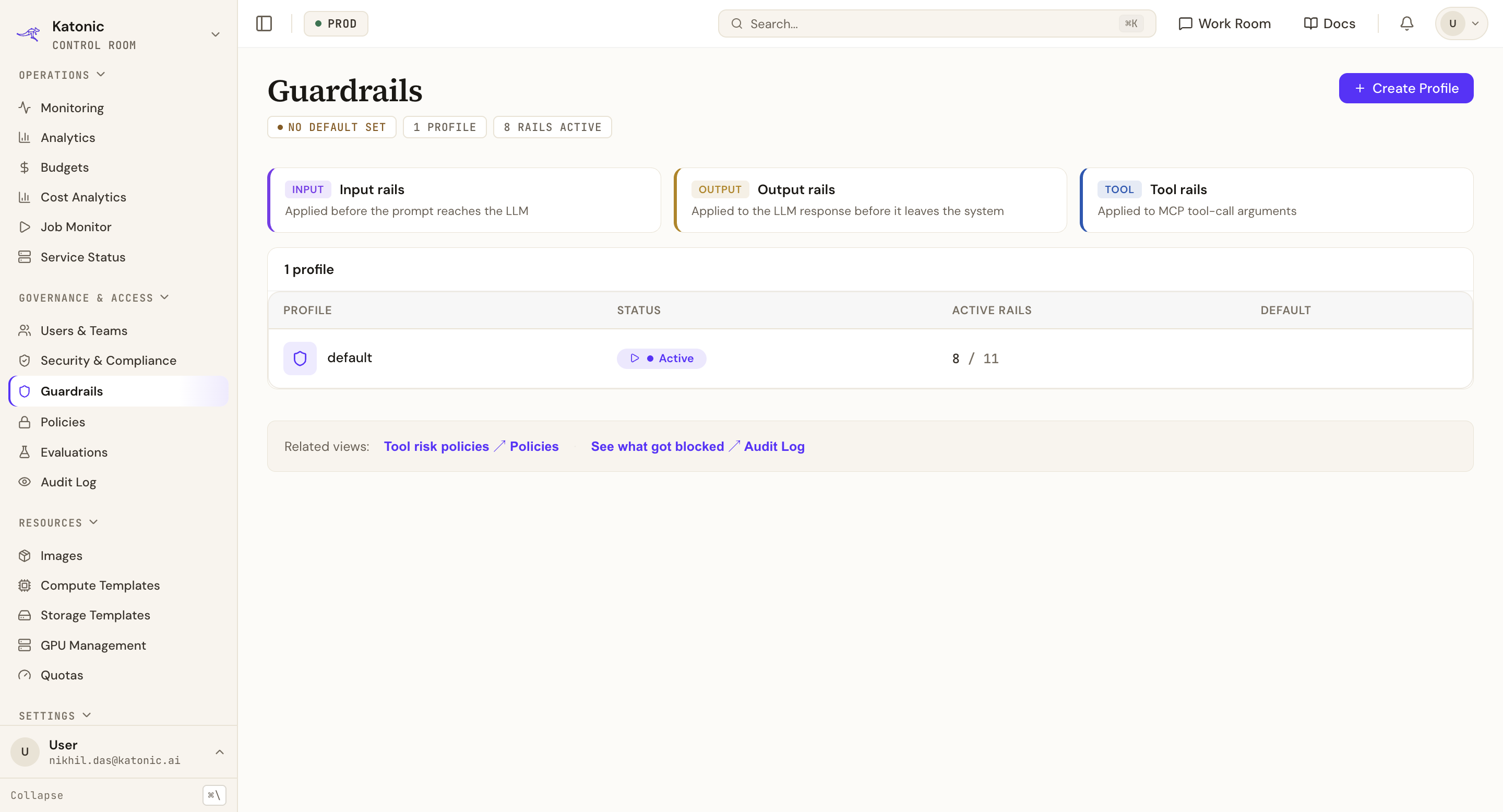Click the Images cube icon
The height and width of the screenshot is (812, 1503).
(x=25, y=555)
